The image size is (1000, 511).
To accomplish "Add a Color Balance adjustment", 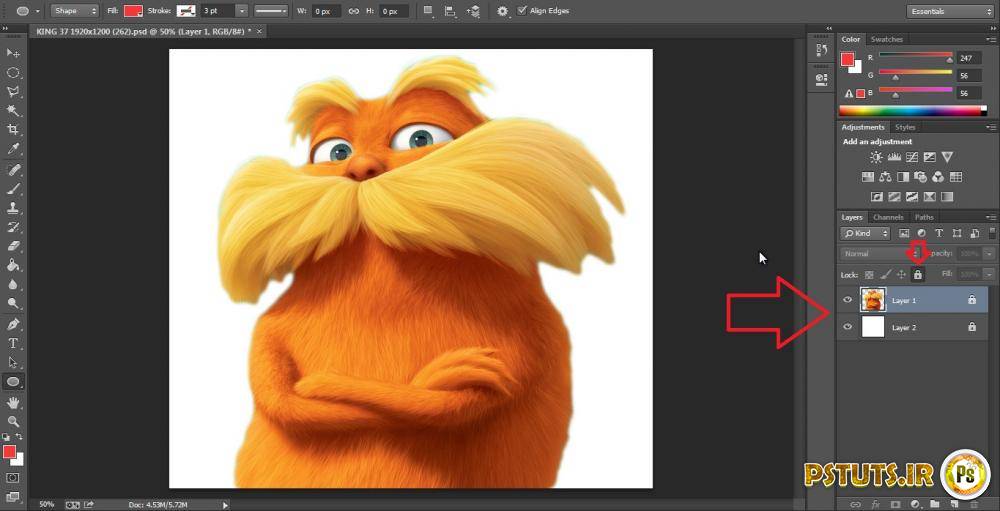I will coord(885,177).
